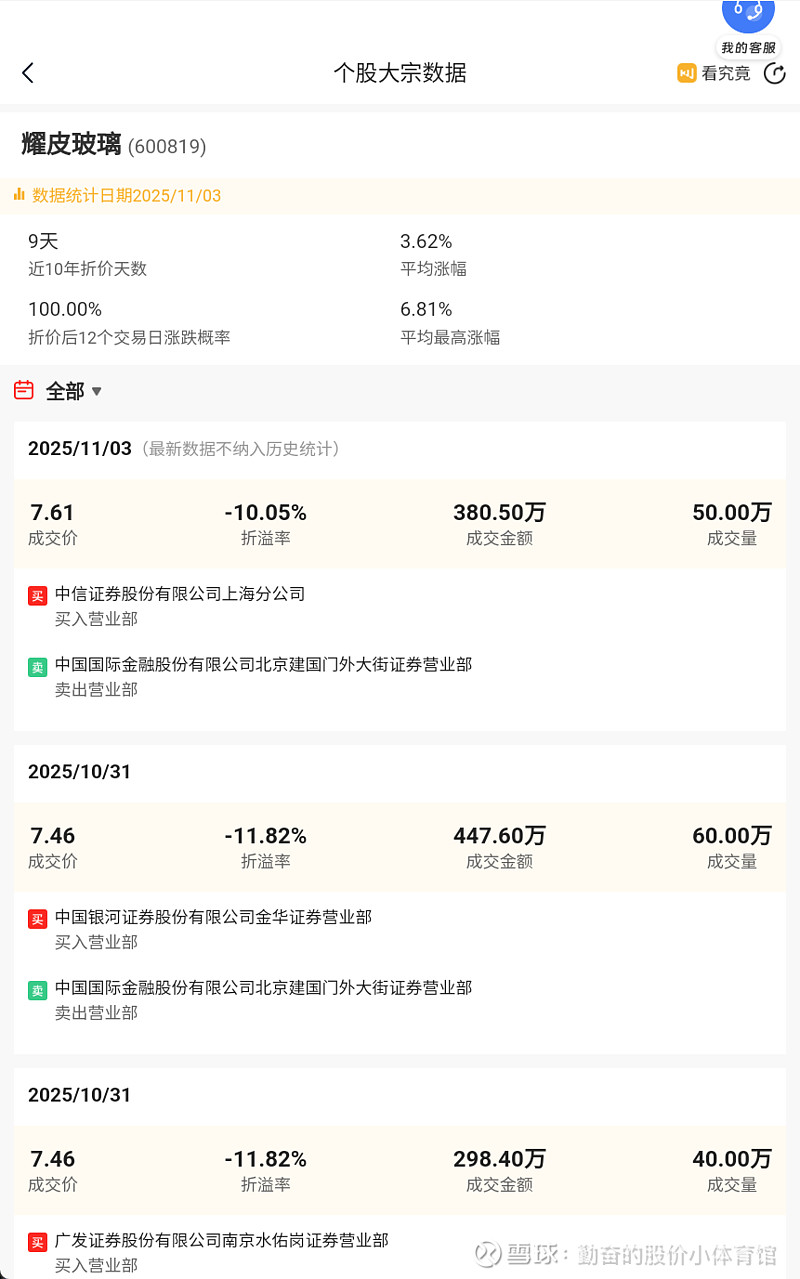Tap the back arrow icon

tap(28, 73)
